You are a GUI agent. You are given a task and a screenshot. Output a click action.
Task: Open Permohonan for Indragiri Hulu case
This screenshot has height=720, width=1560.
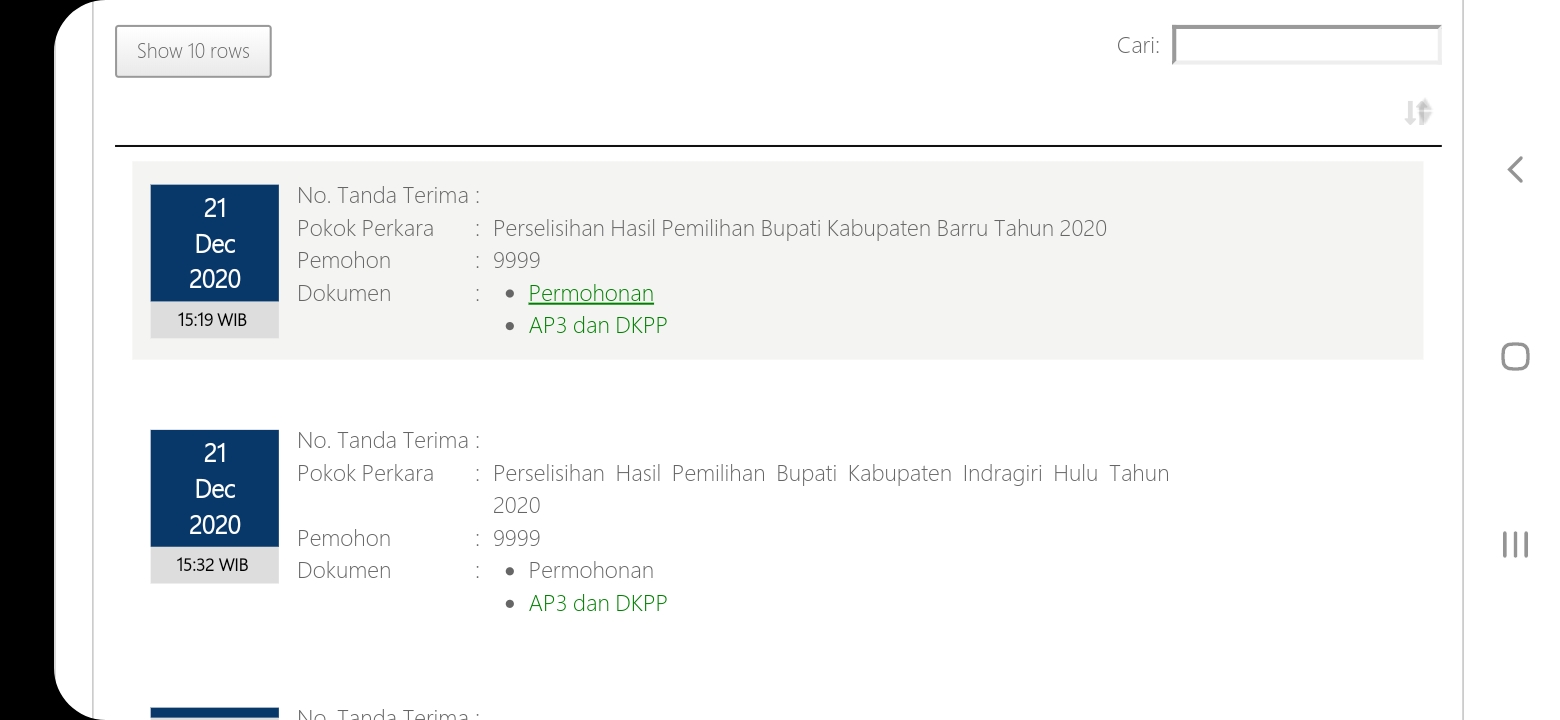coord(591,570)
